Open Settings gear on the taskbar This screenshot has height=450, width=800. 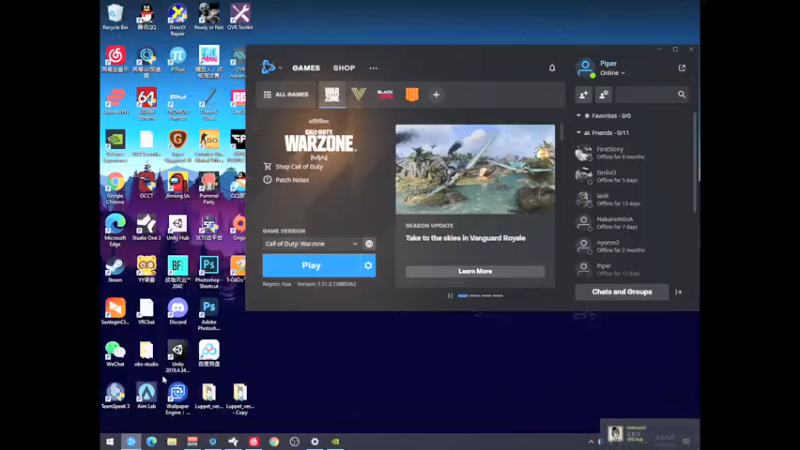pos(315,442)
